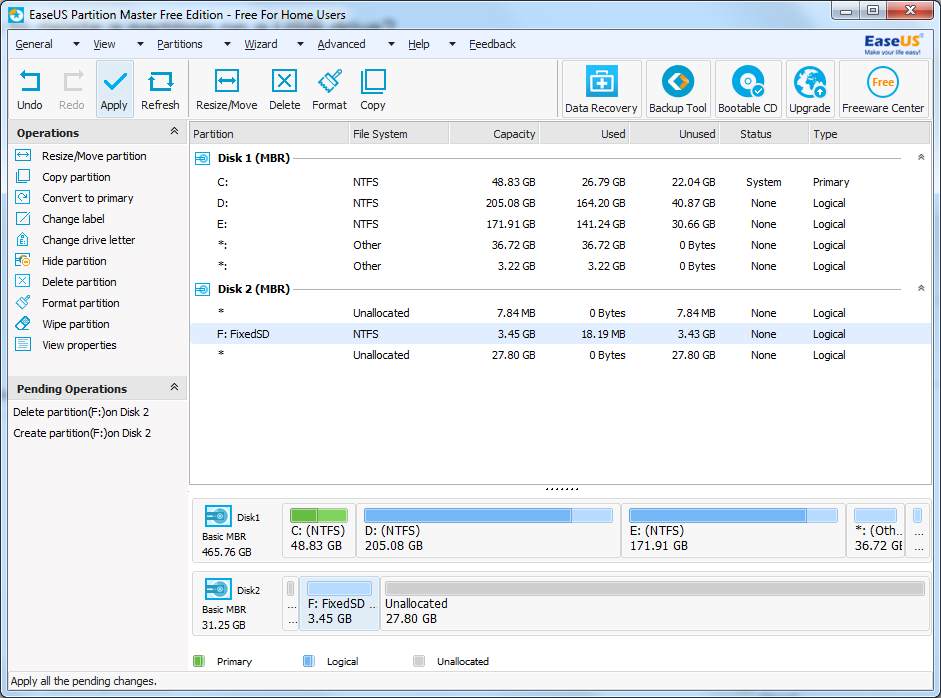Viewport: 941px width, 698px height.
Task: Open the Help menu dropdown arrow
Action: (452, 44)
